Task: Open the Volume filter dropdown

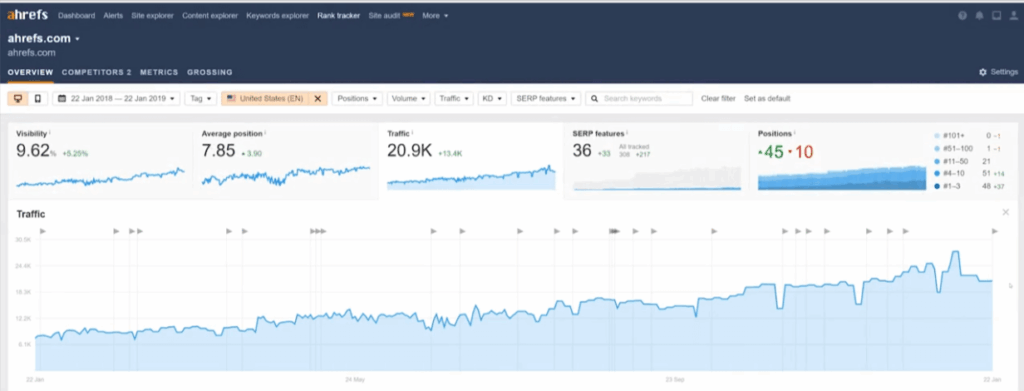Action: pos(408,99)
